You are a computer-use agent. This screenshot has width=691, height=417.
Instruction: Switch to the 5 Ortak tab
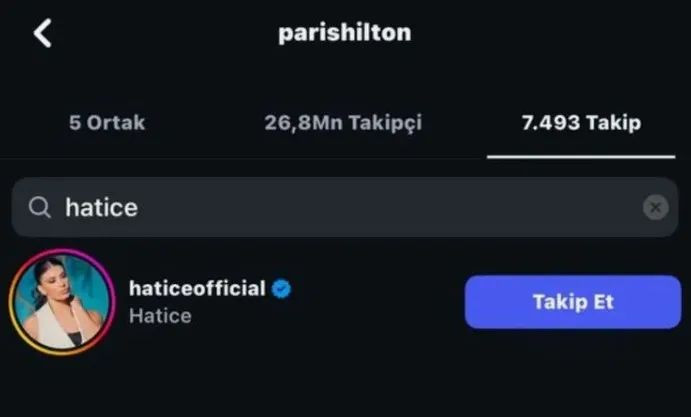click(107, 123)
